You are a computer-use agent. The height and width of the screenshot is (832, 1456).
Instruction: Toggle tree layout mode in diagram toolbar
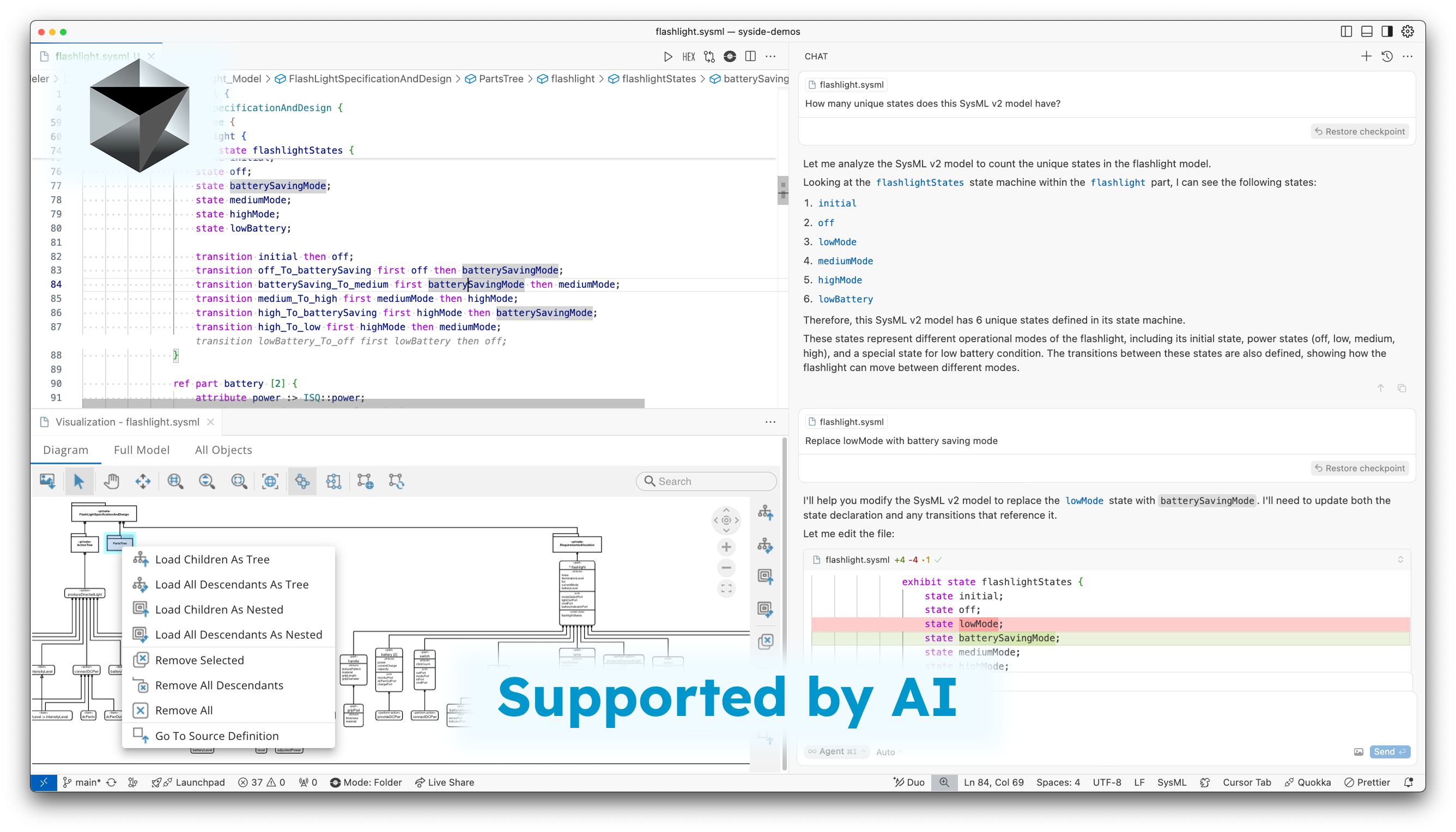pos(302,481)
